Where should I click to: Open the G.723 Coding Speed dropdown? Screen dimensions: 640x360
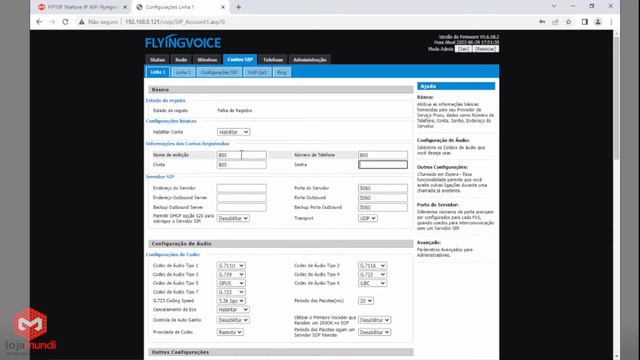(231, 301)
